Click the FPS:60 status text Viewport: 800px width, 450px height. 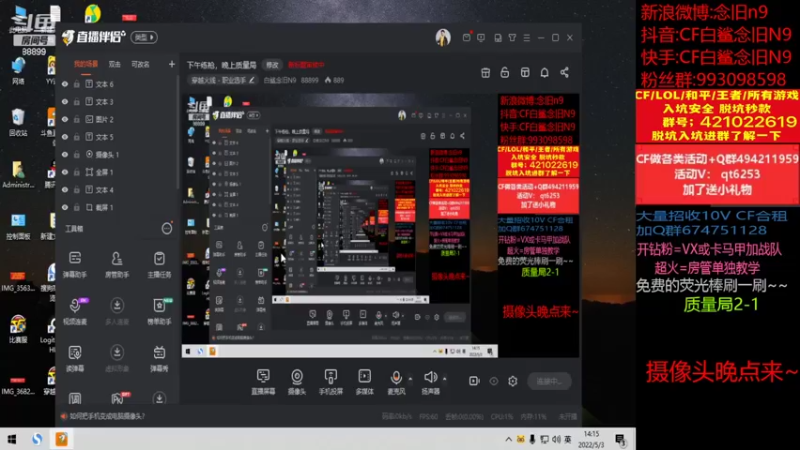click(x=428, y=416)
